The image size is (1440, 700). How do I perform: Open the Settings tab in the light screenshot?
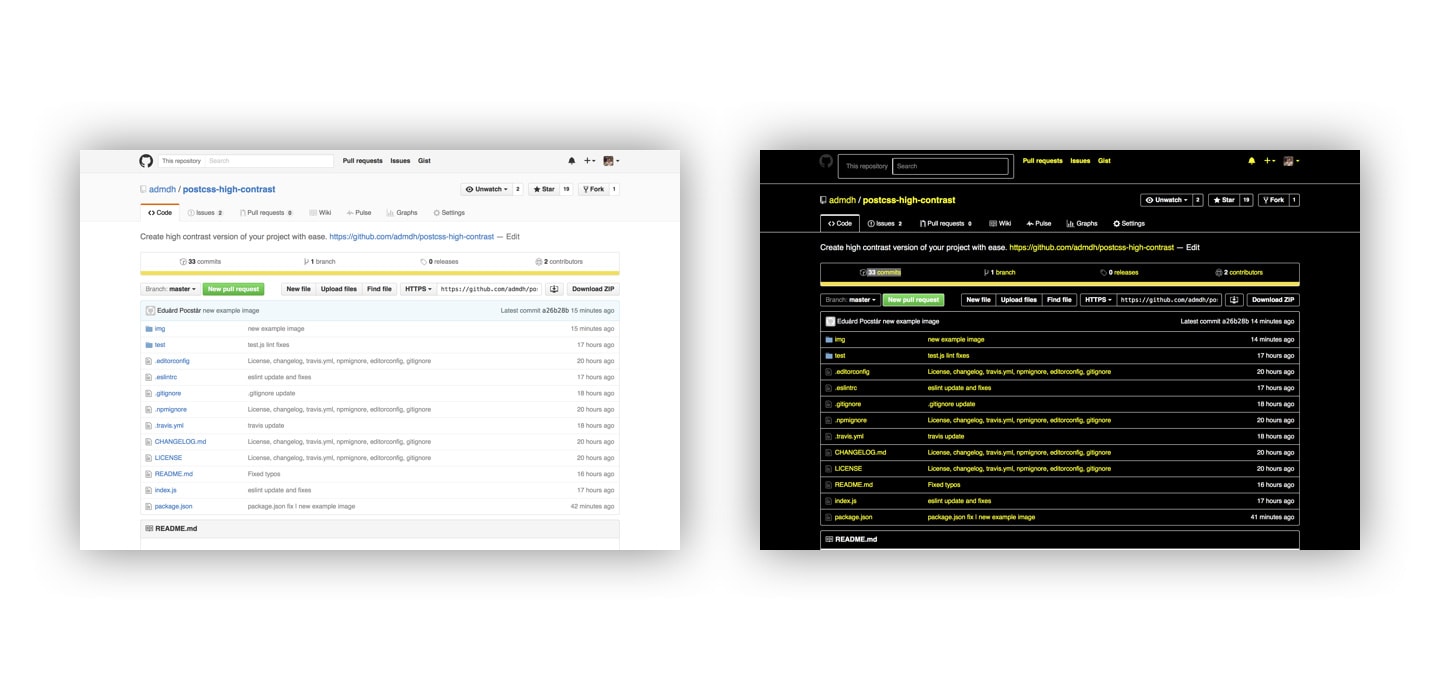coord(449,213)
